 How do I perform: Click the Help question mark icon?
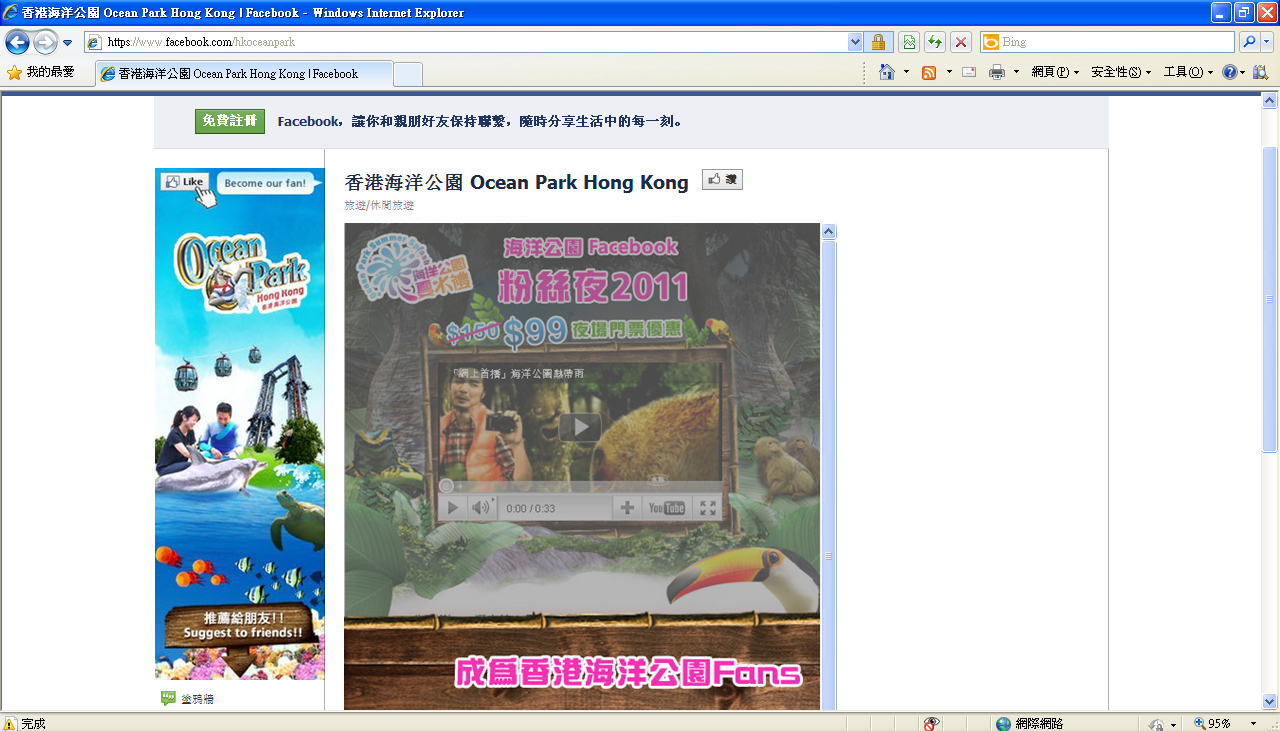pyautogui.click(x=1230, y=72)
